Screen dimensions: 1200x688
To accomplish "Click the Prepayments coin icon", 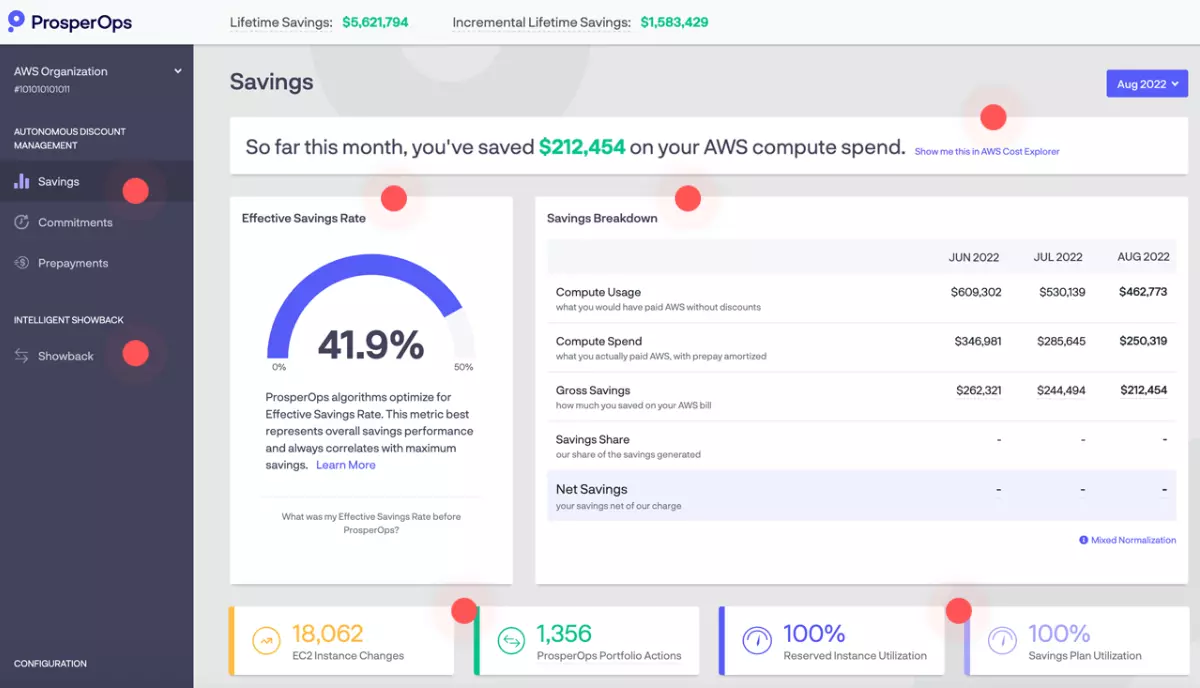I will coord(22,262).
